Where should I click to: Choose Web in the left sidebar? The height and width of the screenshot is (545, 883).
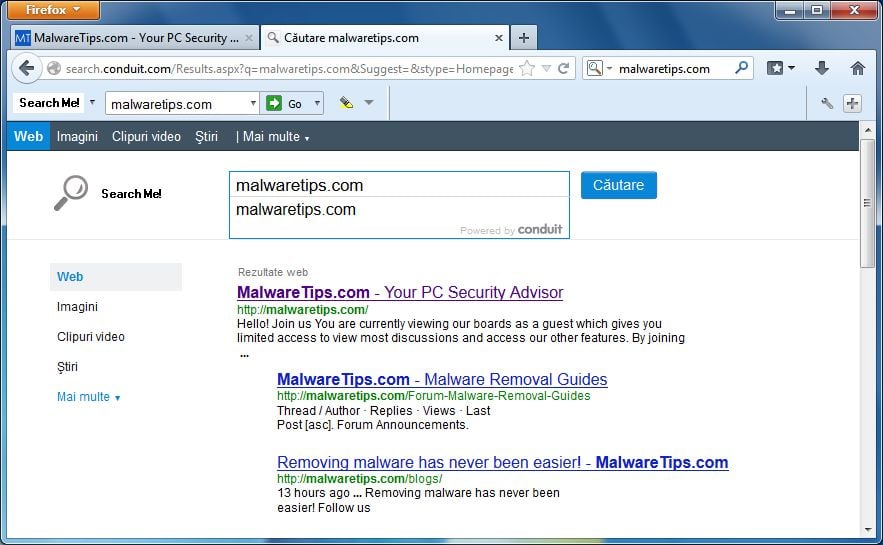click(x=115, y=276)
